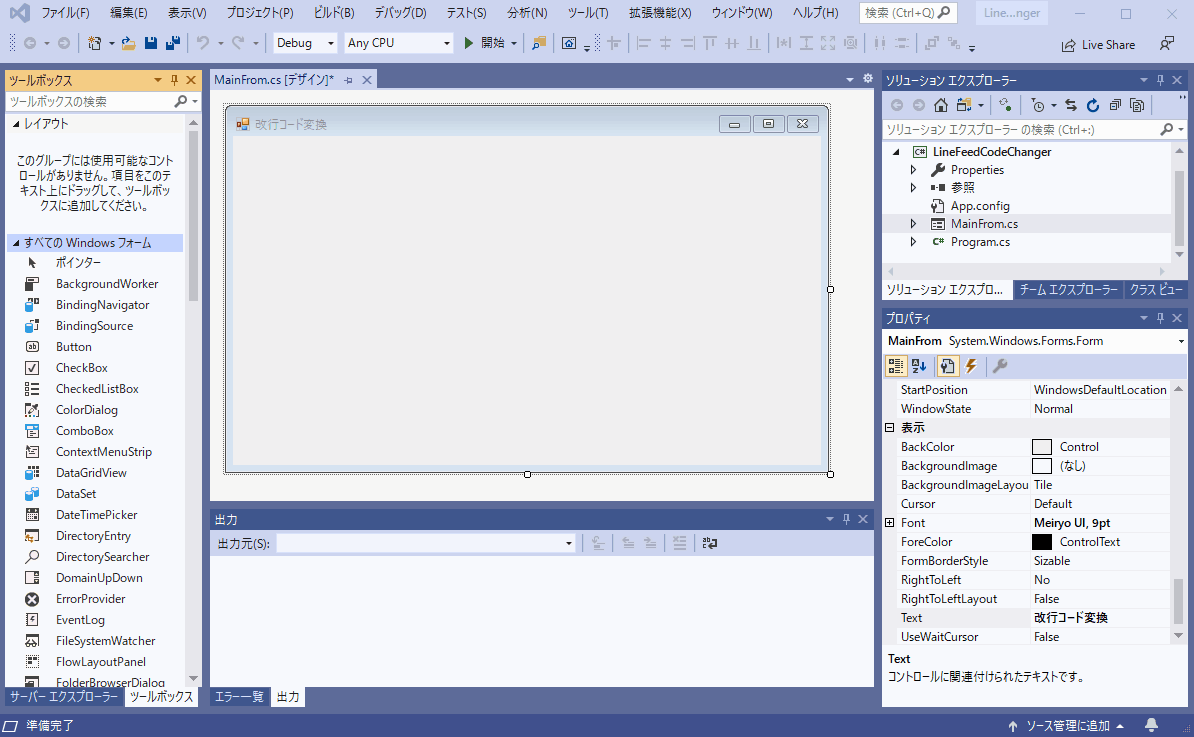This screenshot has width=1194, height=737.
Task: Open the ビルド(B) menu
Action: click(x=334, y=13)
